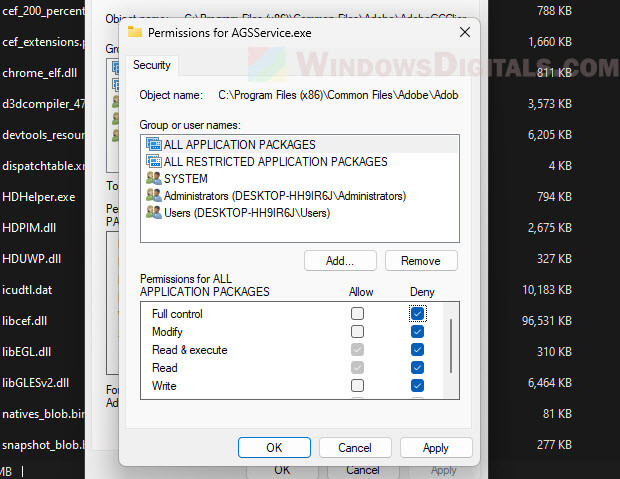Select libEGL.dll in the file list
The width and height of the screenshot is (620, 479).
click(x=26, y=352)
